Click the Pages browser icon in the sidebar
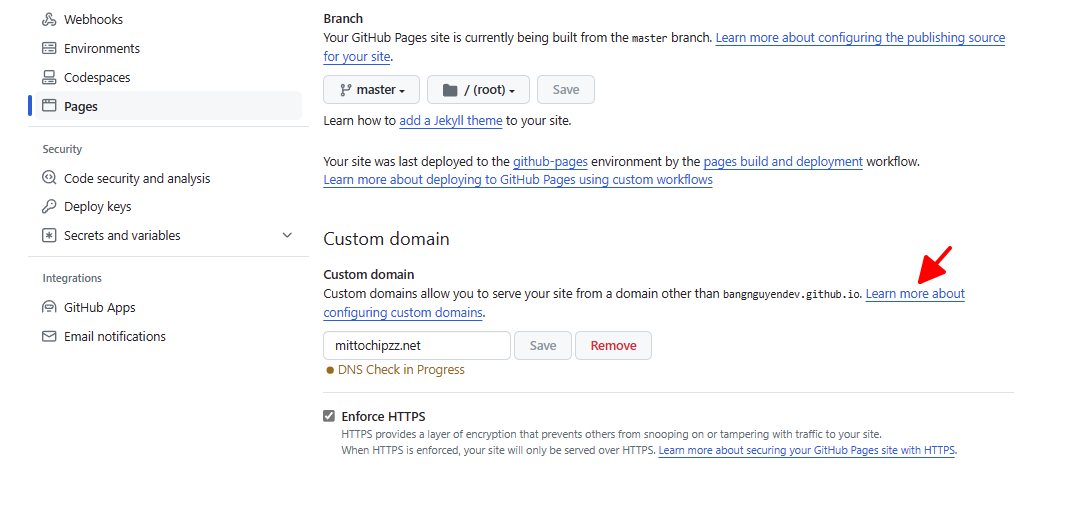The width and height of the screenshot is (1066, 509). tap(48, 106)
